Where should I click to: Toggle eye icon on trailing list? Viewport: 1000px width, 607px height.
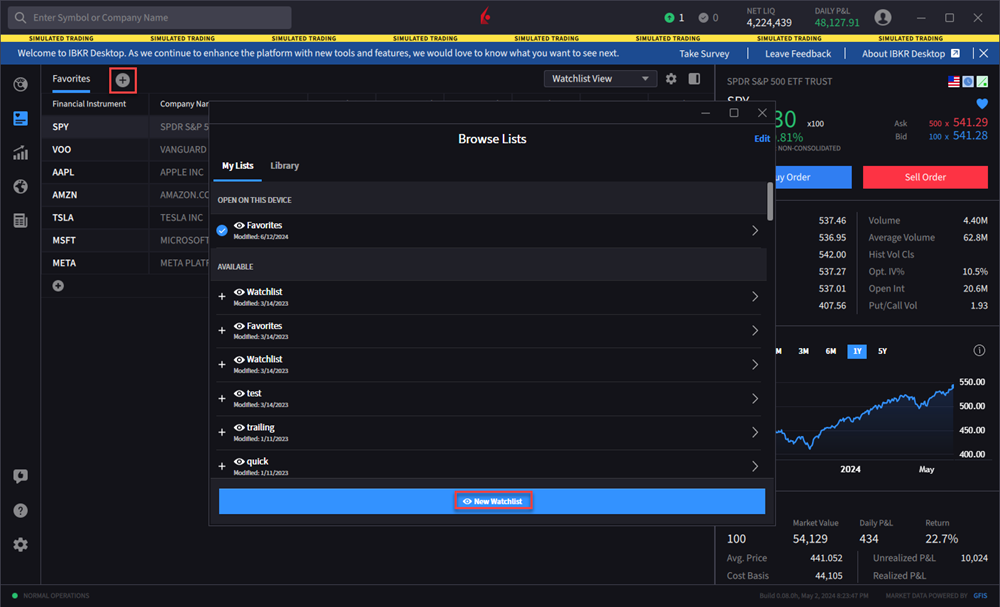(x=239, y=427)
